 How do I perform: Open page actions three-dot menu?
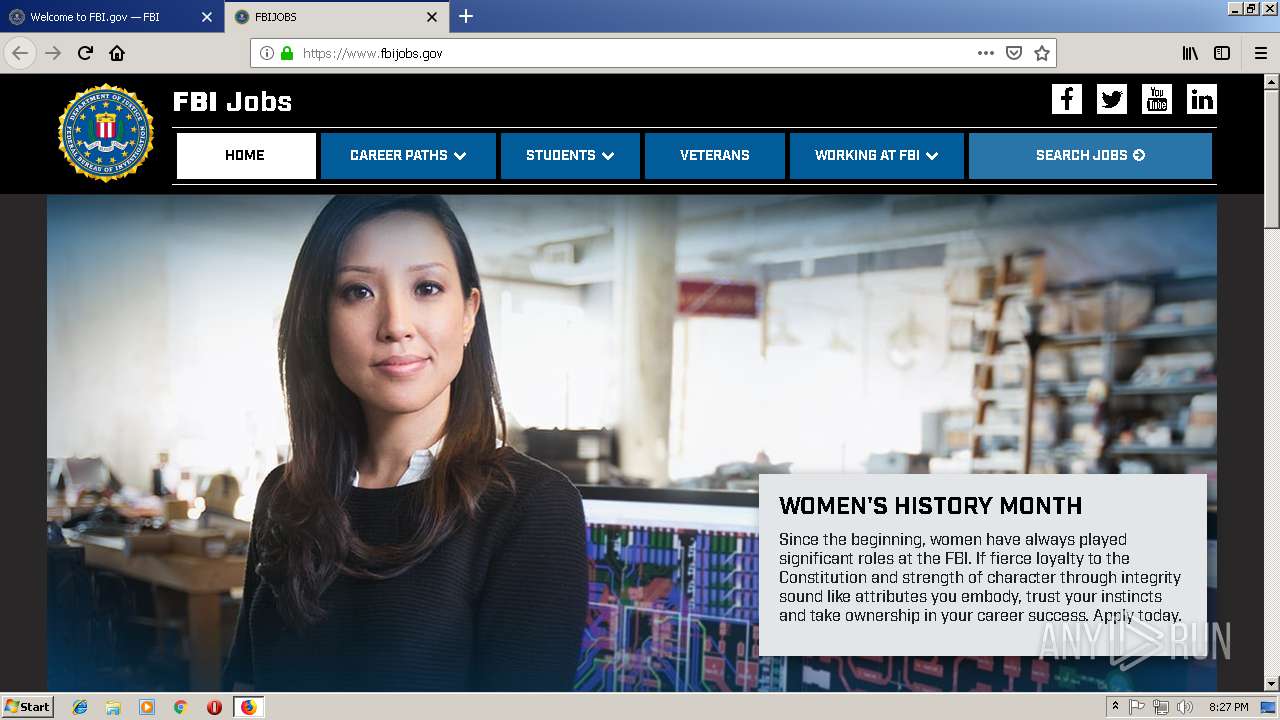click(x=986, y=53)
